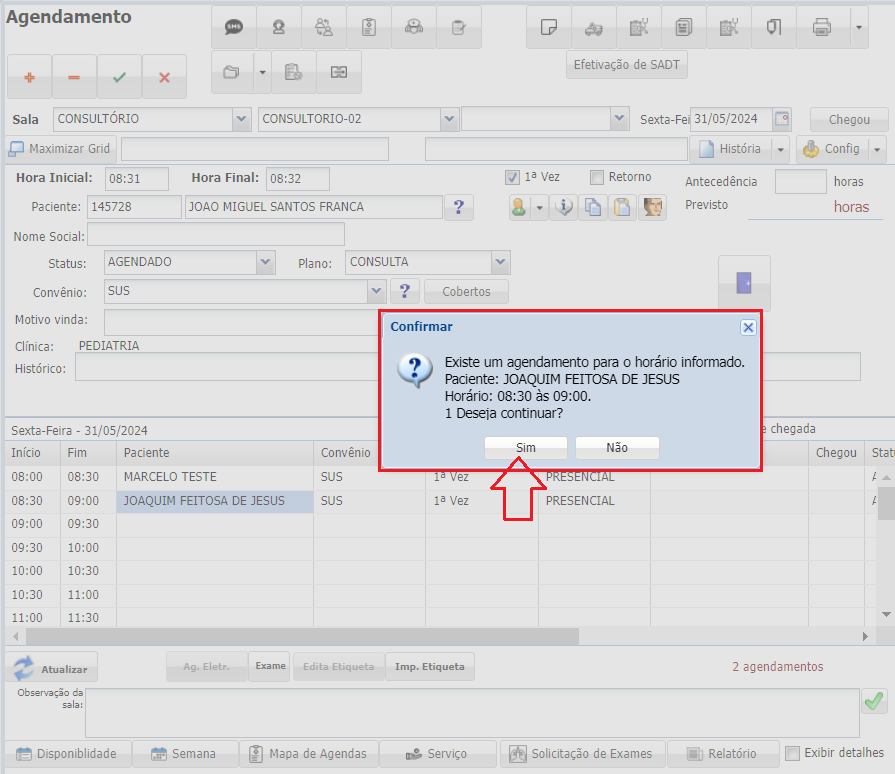Click the orange minus remove button
This screenshot has height=774, width=895.
click(74, 77)
